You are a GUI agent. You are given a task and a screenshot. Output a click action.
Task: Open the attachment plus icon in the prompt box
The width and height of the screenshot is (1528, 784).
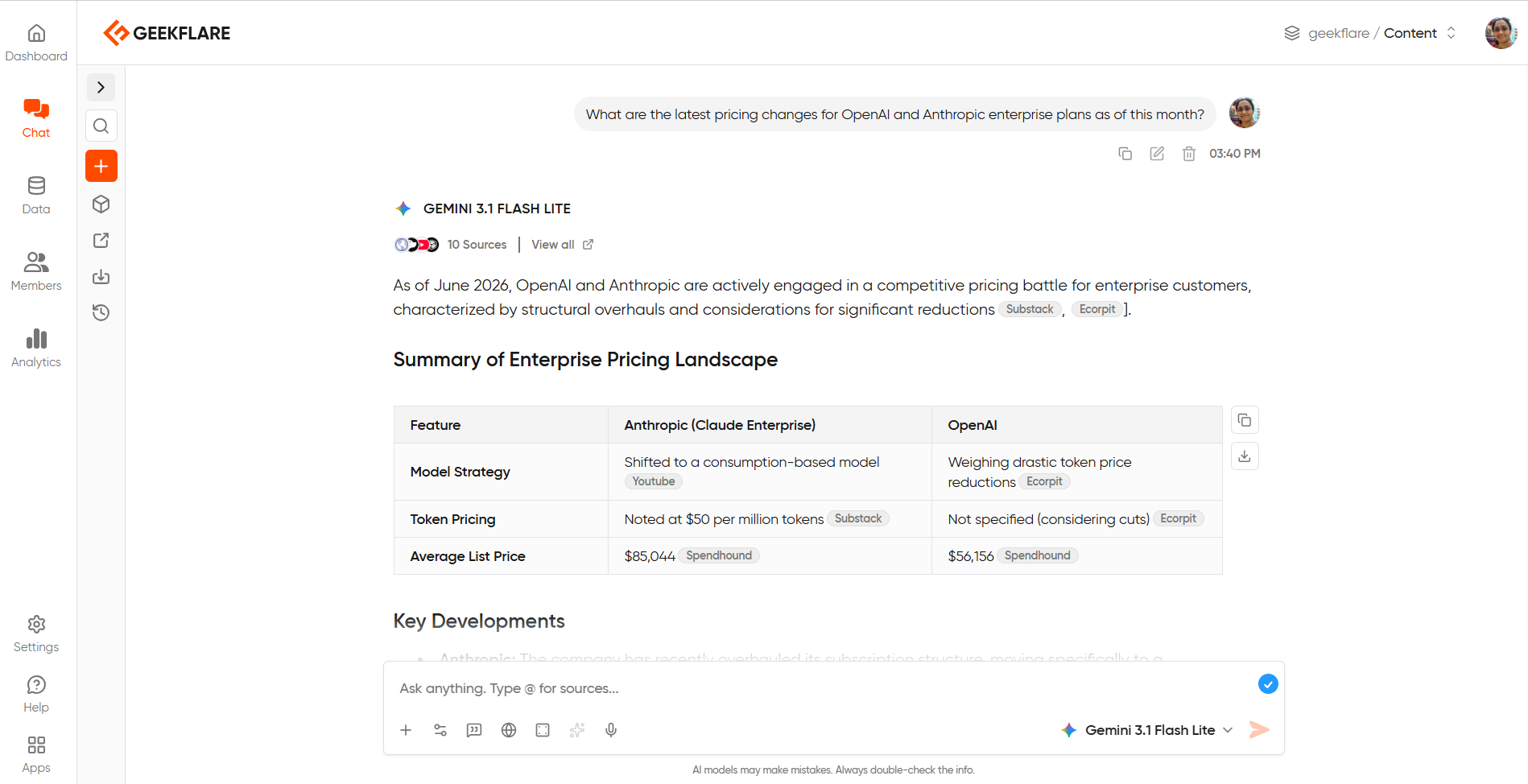[x=406, y=730]
